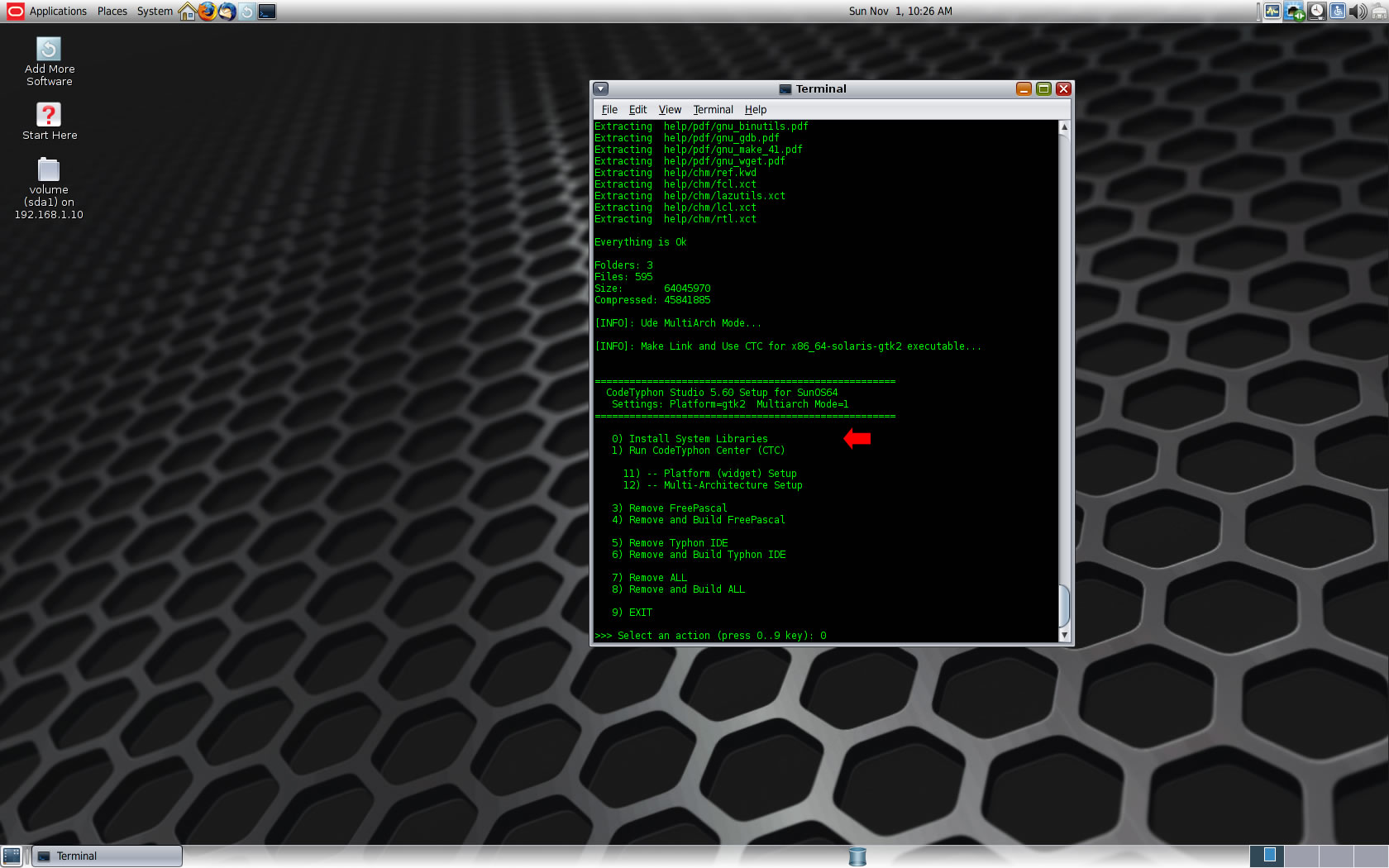Open the Edit menu in Terminal
Screen dimensions: 1389x868
tap(637, 109)
